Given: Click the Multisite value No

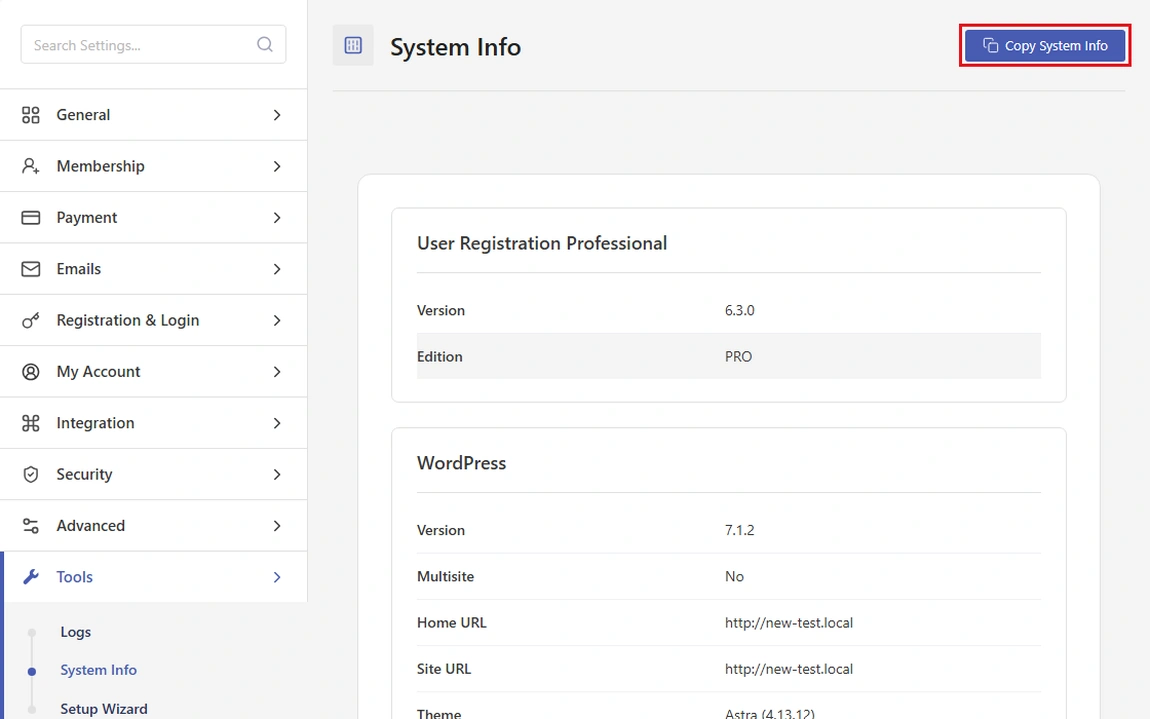Looking at the screenshot, I should click(x=734, y=577).
